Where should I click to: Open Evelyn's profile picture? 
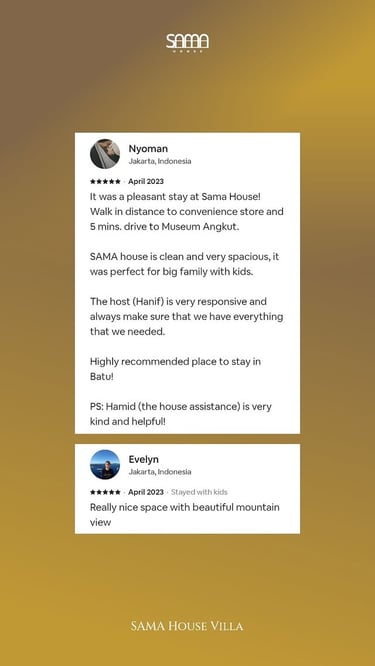pyautogui.click(x=105, y=464)
